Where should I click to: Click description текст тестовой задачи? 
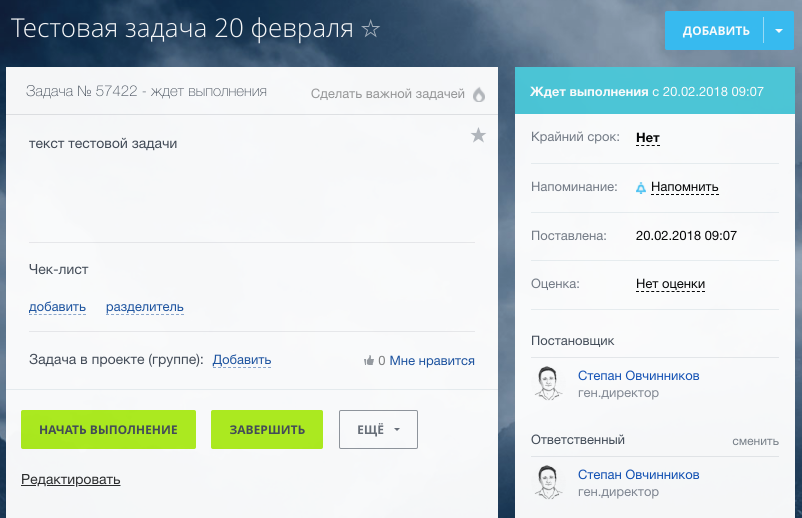[x=103, y=144]
